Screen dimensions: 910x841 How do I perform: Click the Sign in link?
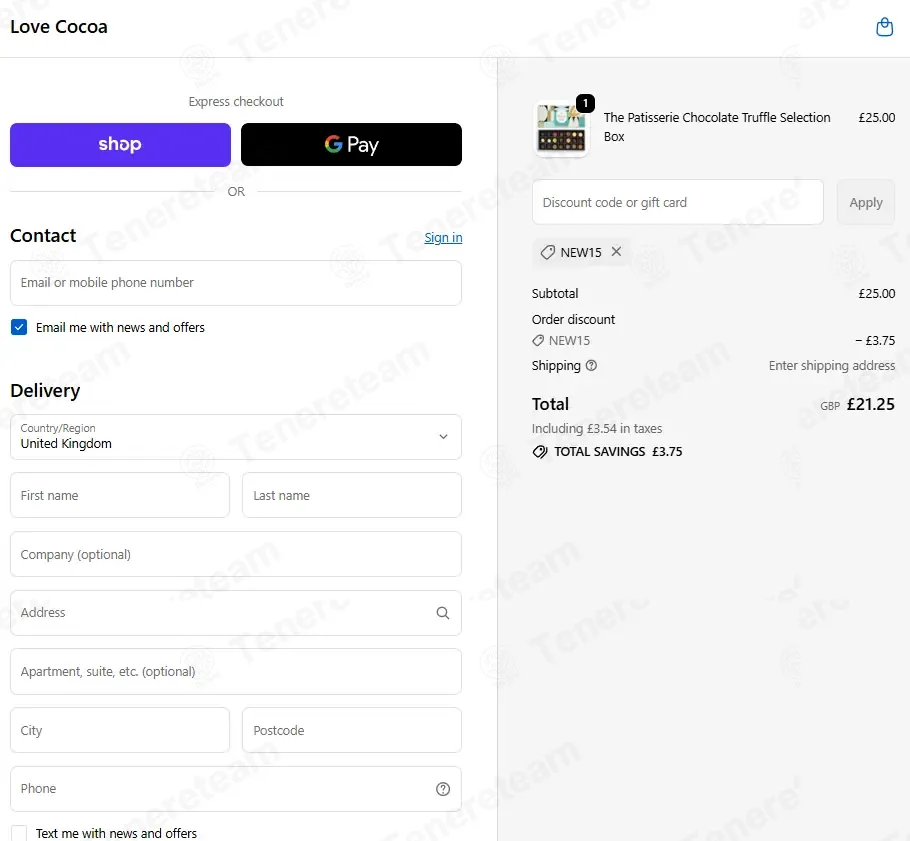[443, 237]
